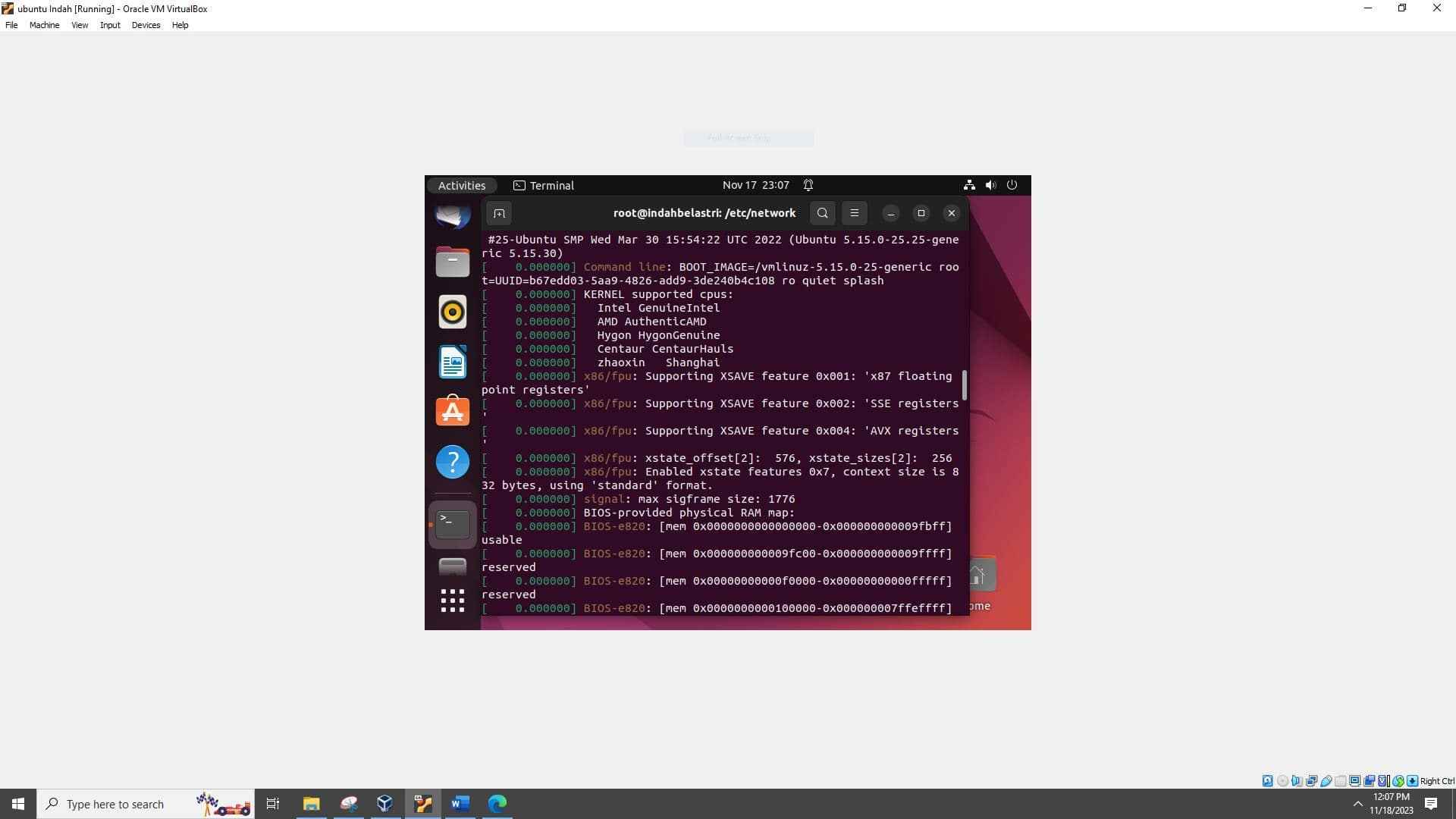
Task: Open the VirtualBox Help menu
Action: coord(180,25)
